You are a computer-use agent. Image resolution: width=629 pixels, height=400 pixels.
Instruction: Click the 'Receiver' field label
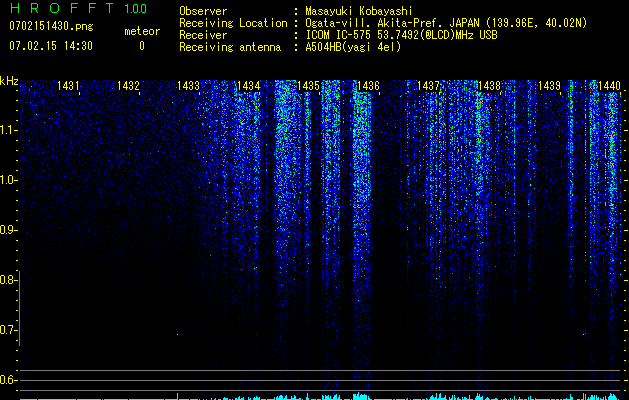click(203, 35)
